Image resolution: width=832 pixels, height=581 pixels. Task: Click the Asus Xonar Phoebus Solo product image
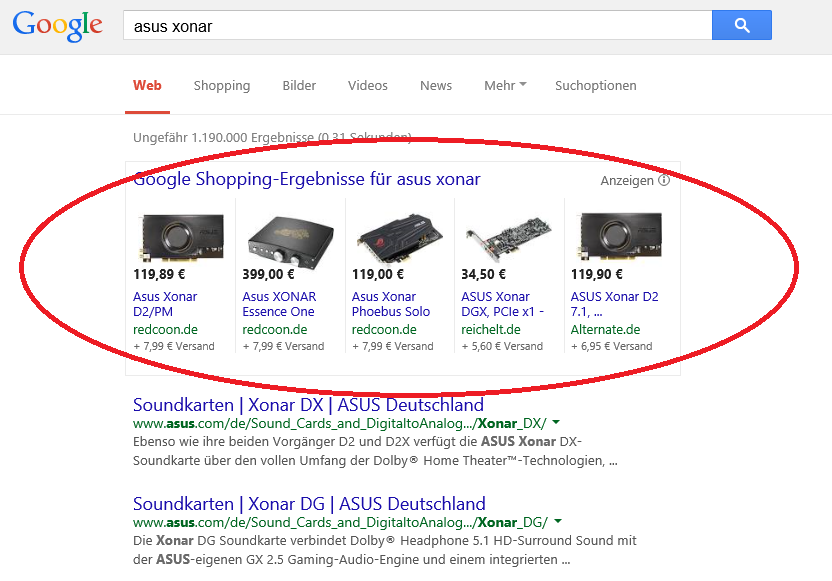400,238
